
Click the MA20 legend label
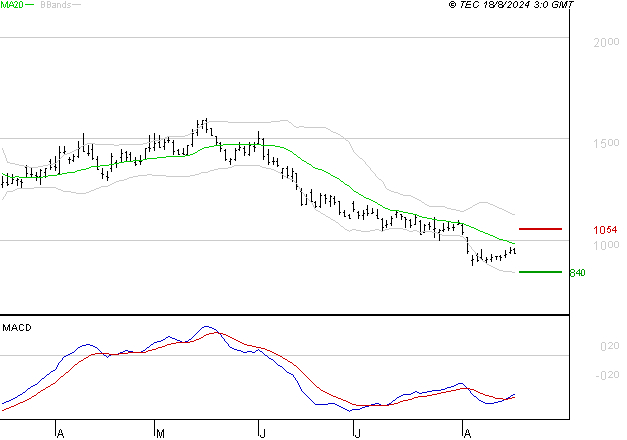click(x=12, y=5)
